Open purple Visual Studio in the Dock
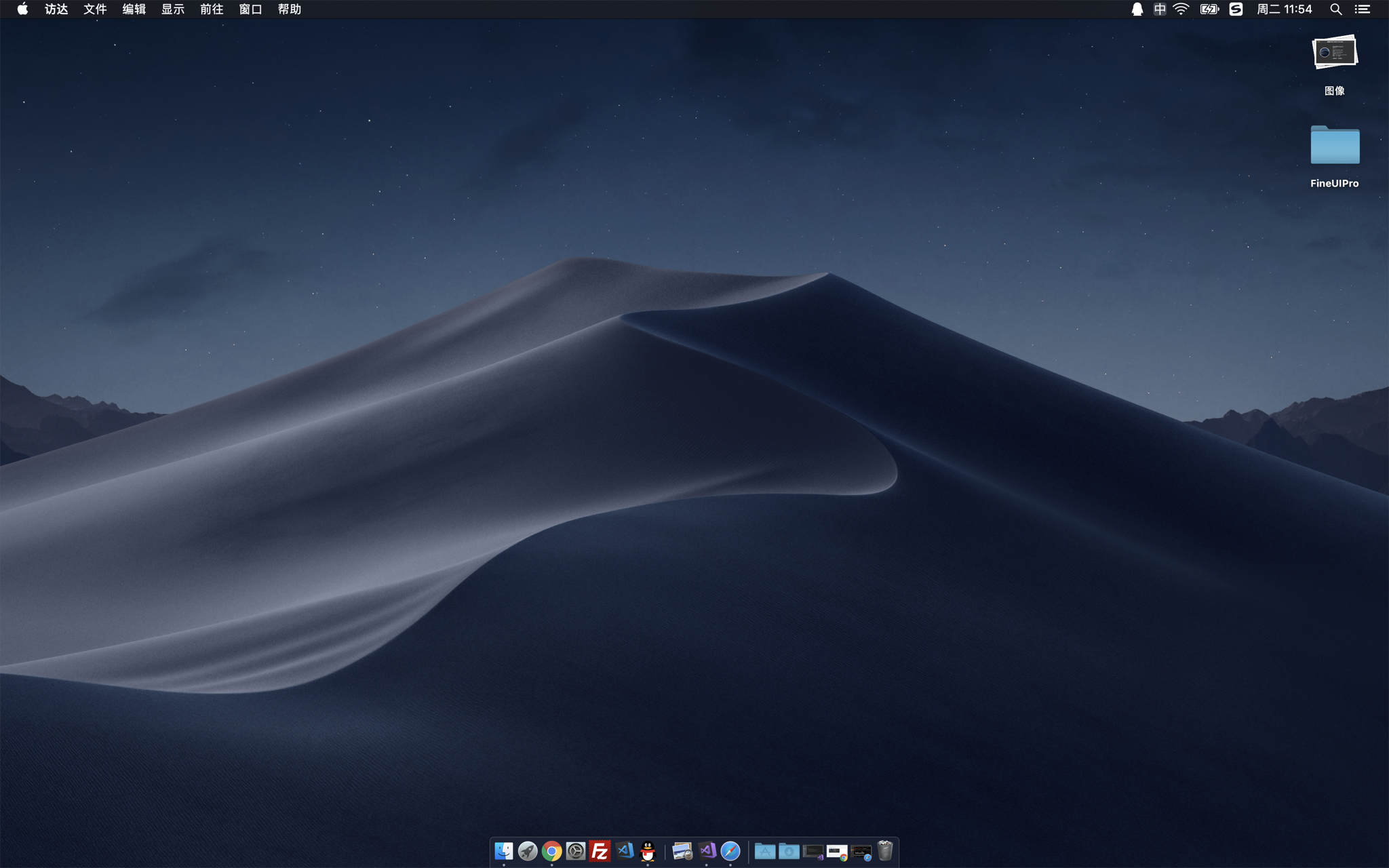 click(x=707, y=851)
